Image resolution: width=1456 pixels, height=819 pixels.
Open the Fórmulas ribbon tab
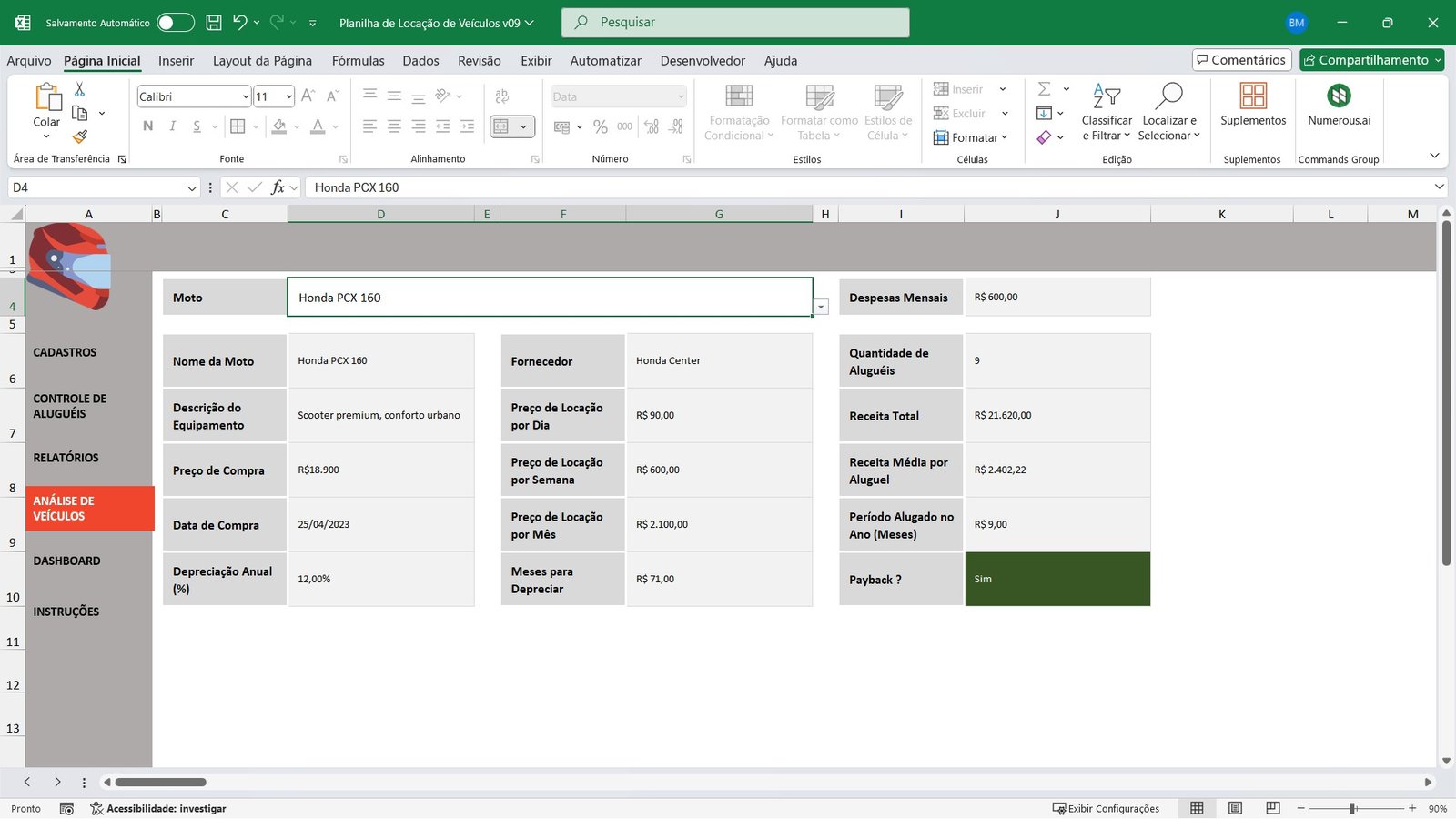[358, 61]
